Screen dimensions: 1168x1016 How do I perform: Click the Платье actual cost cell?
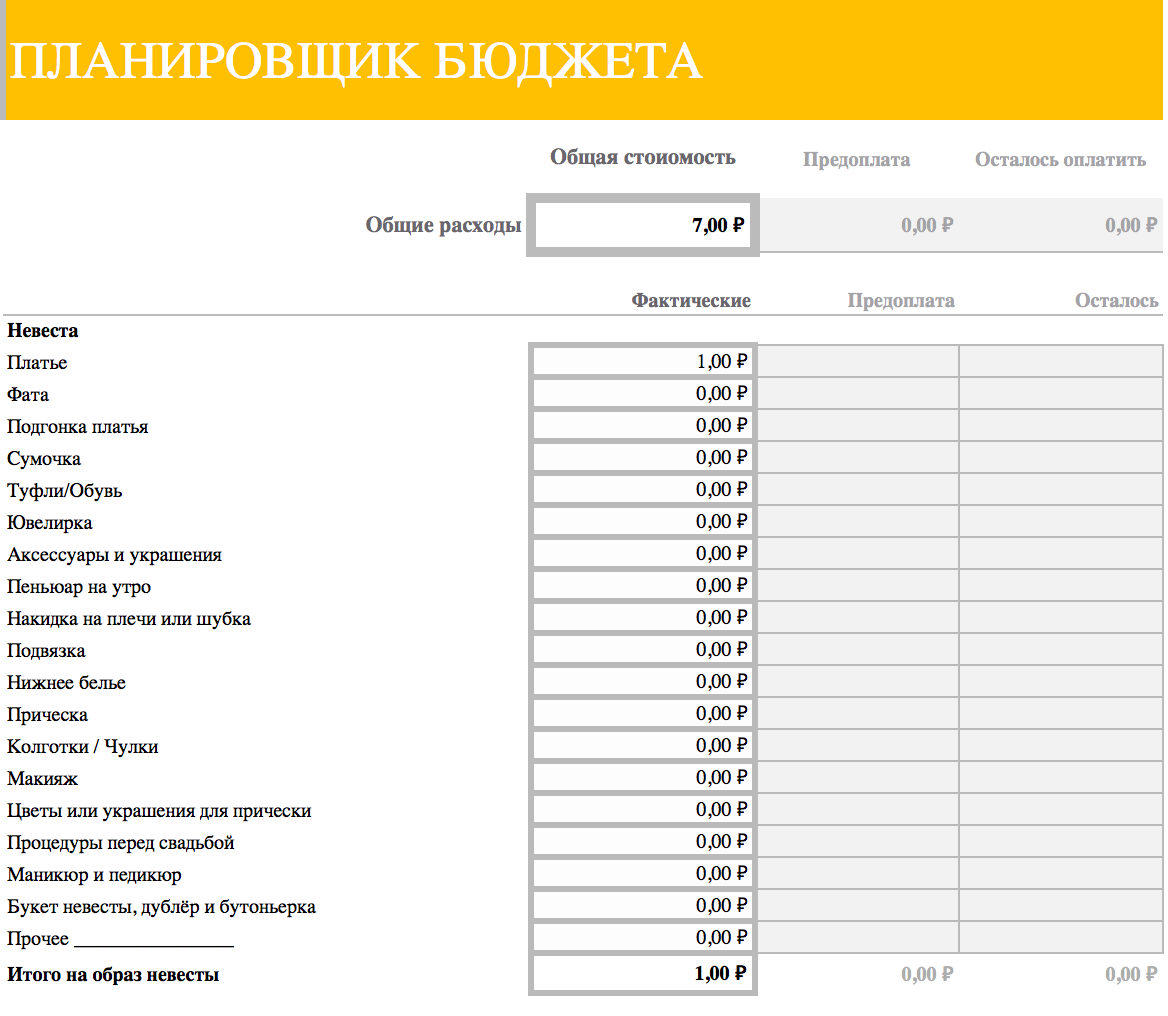(642, 362)
